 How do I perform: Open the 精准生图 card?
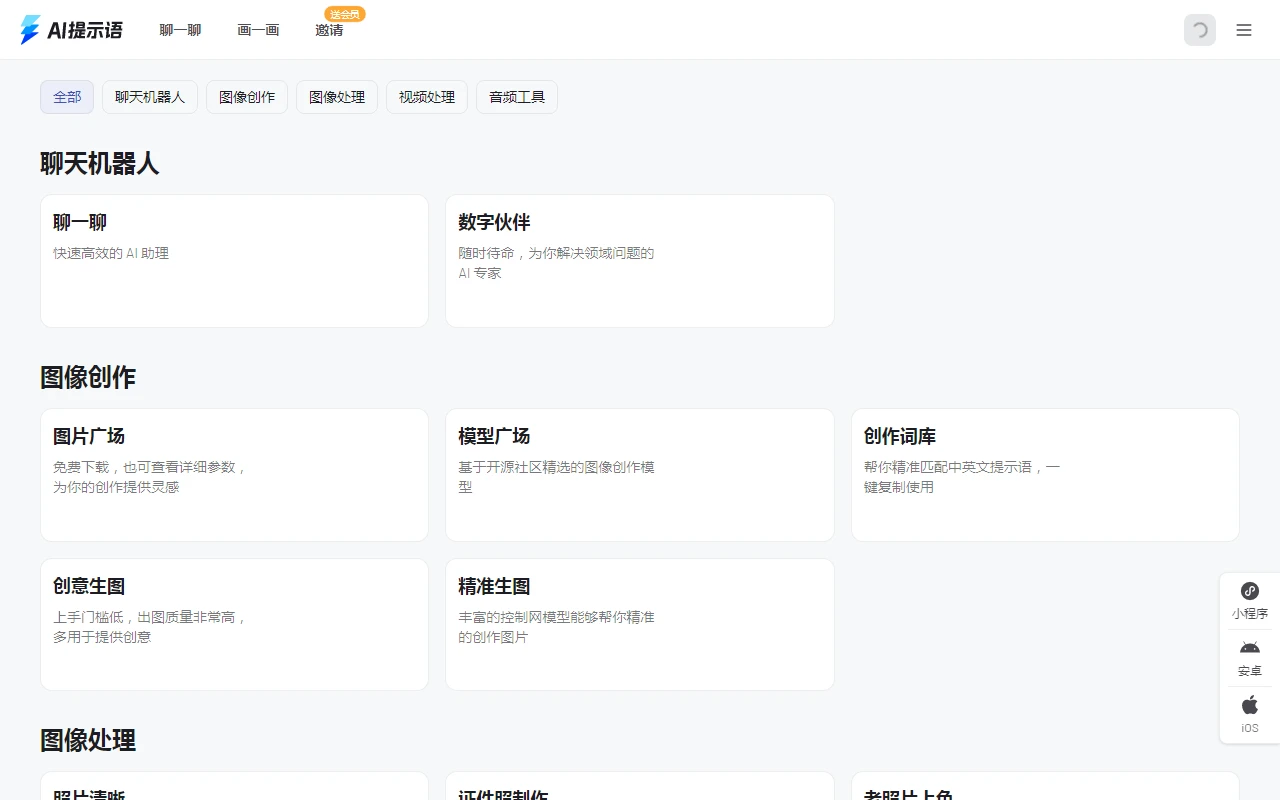[639, 624]
